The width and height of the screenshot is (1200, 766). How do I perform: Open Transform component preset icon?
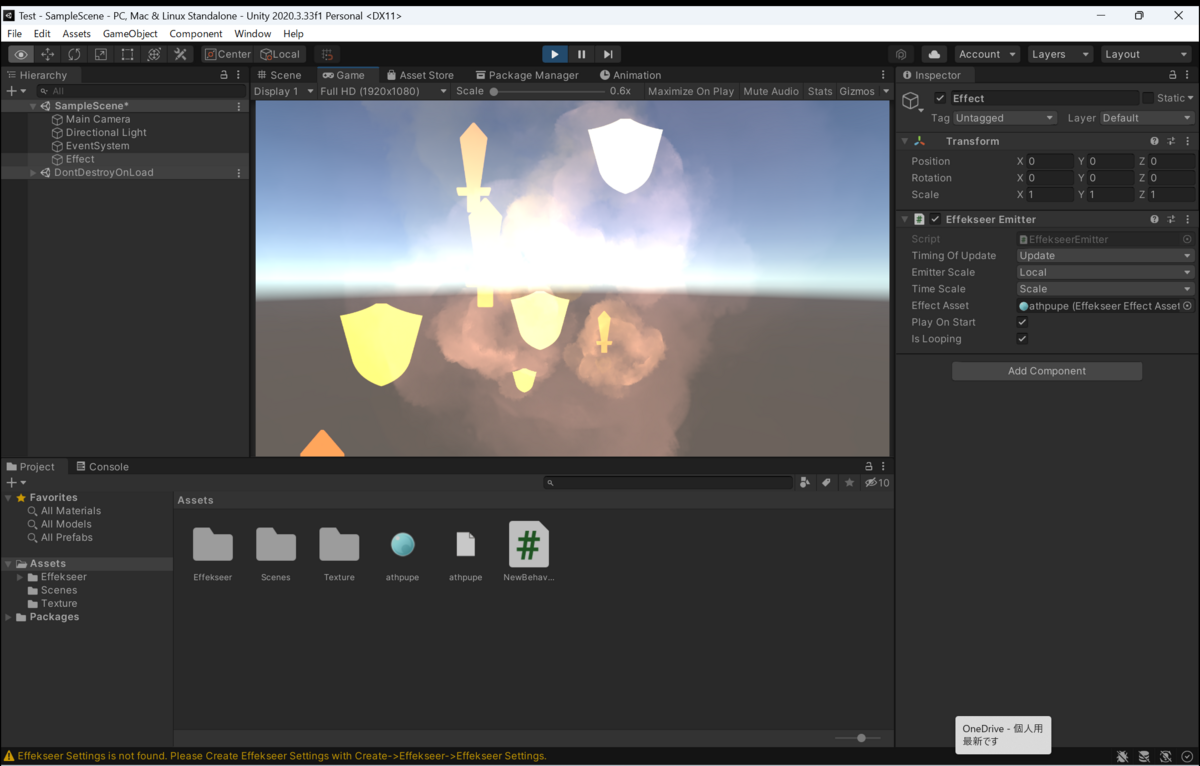tap(1171, 141)
